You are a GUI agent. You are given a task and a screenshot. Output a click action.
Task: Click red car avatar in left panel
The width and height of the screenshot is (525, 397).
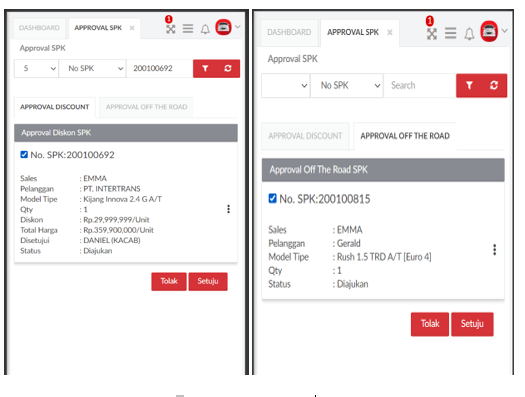point(223,27)
